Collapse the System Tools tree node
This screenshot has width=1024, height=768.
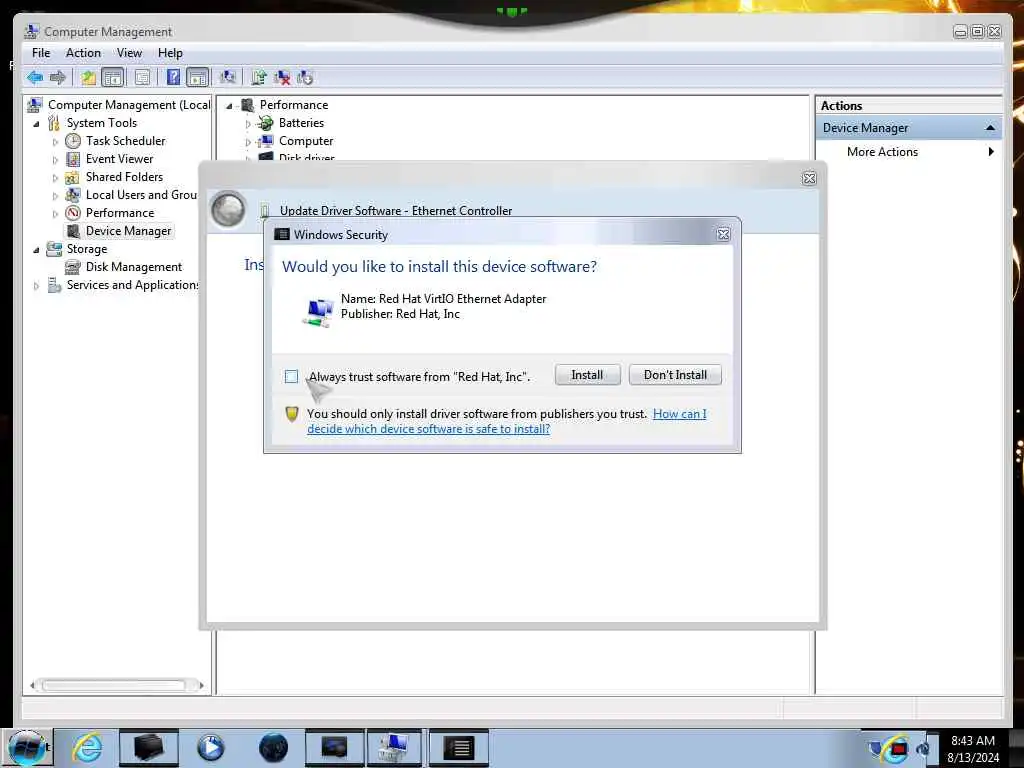pos(37,123)
